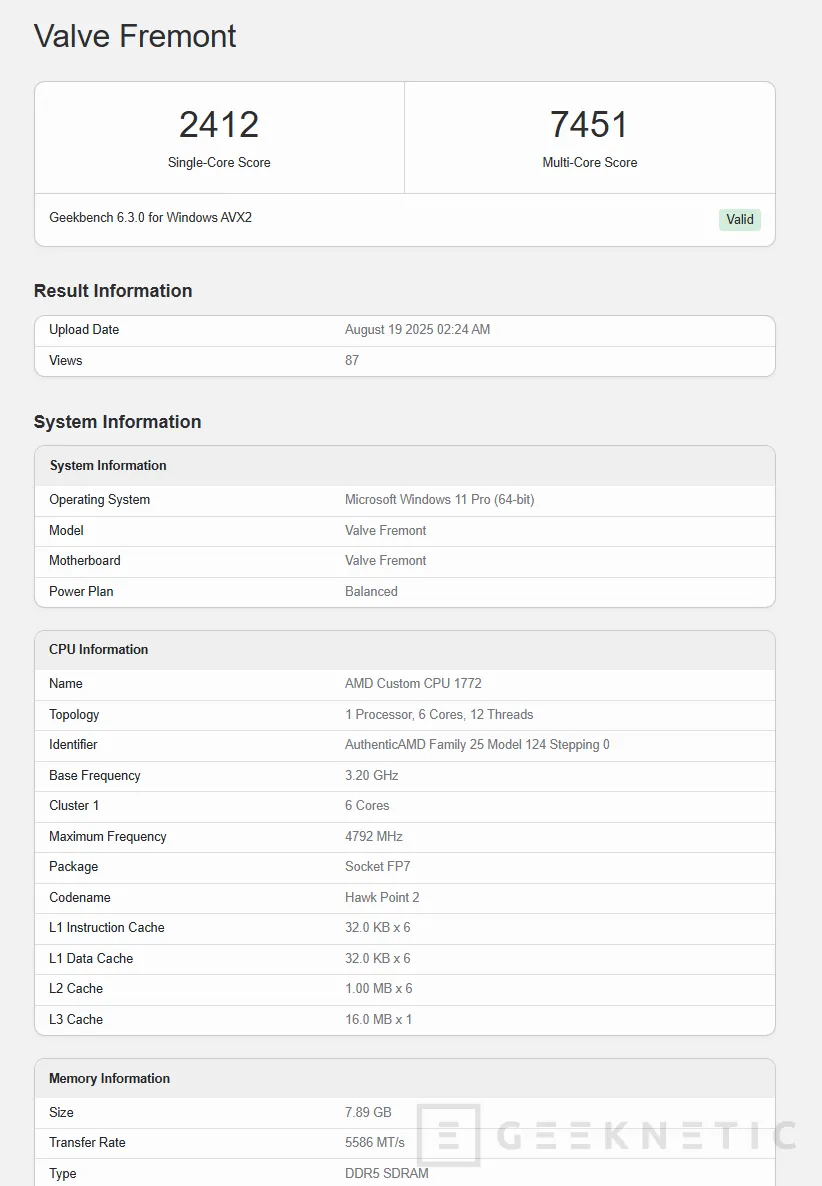Viewport: 822px width, 1186px height.
Task: Select the Microsoft Windows 11 Pro operating system value
Action: tap(439, 500)
